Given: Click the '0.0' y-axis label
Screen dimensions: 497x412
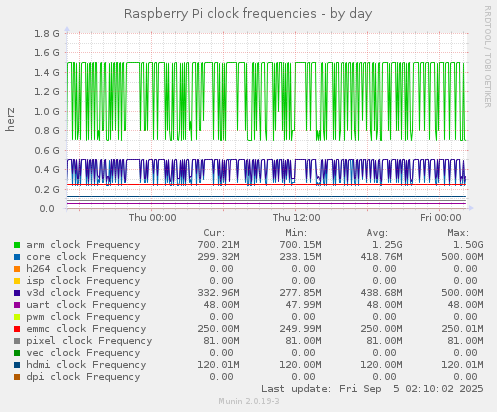Looking at the screenshot, I should pos(47,209).
